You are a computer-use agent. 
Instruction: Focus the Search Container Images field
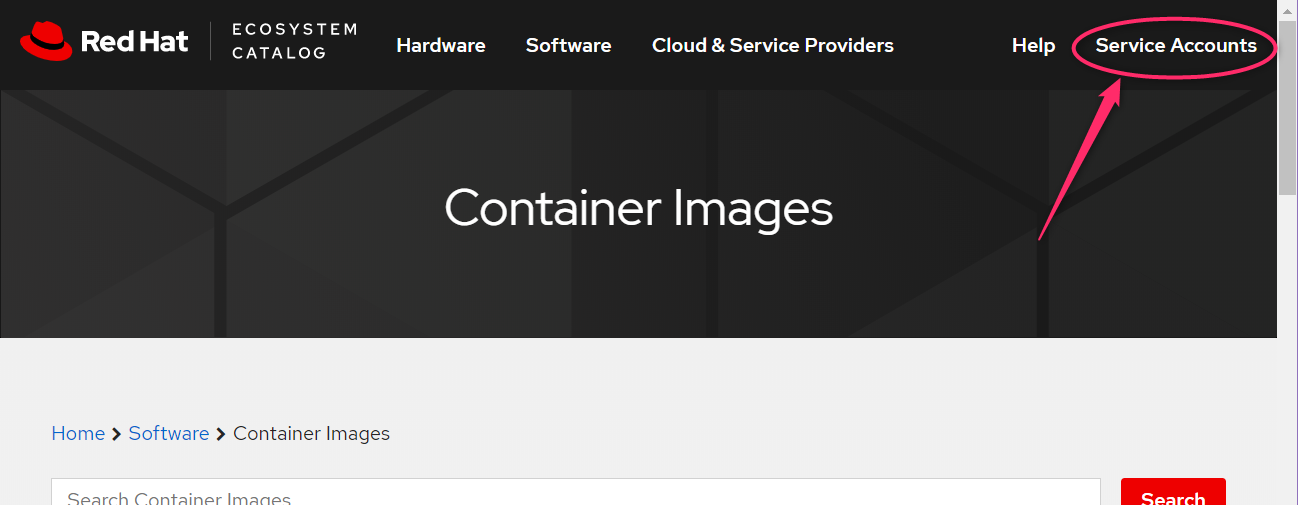click(x=576, y=492)
